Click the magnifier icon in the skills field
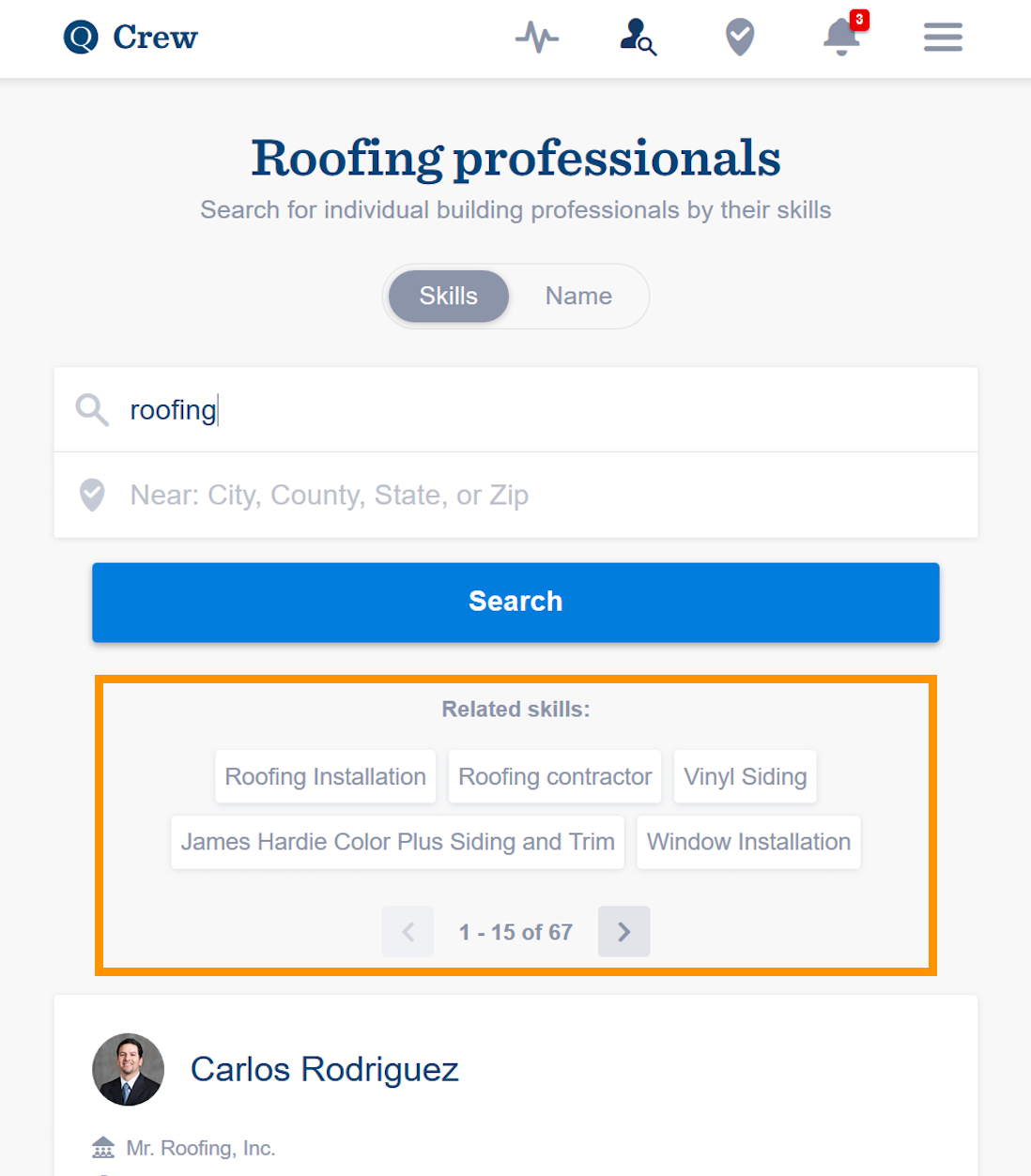1031x1176 pixels. [x=92, y=410]
